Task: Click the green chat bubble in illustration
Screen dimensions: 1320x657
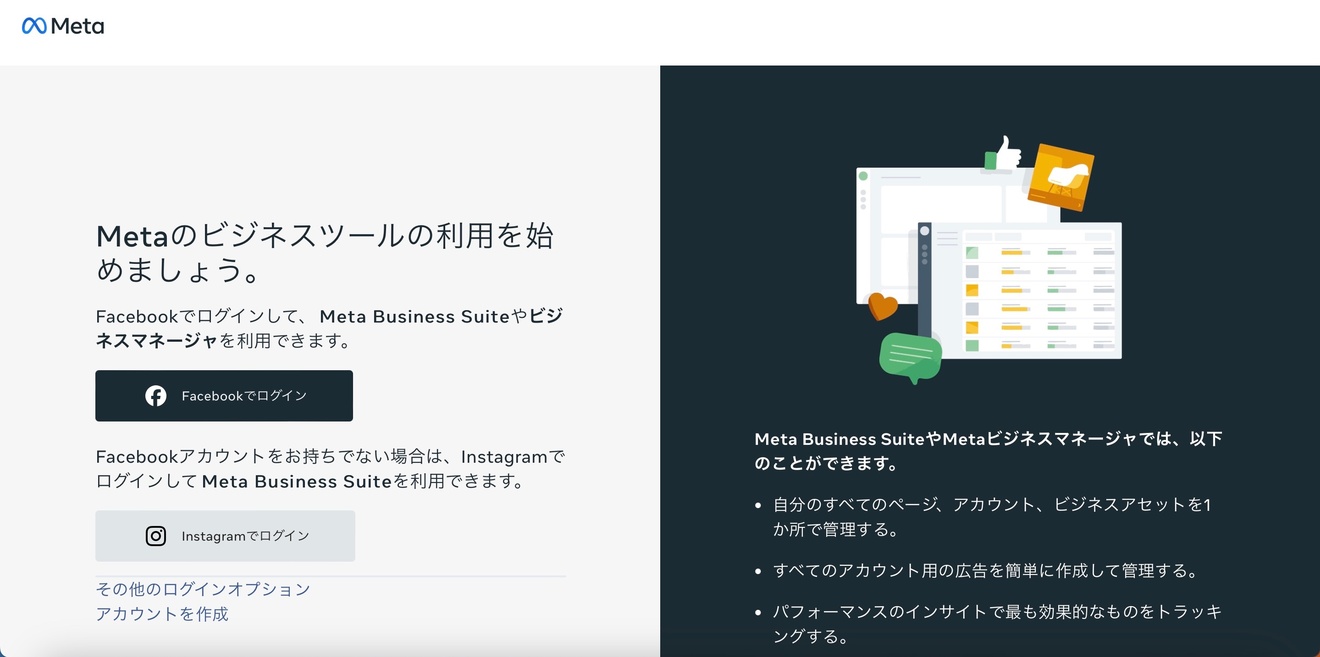Action: pyautogui.click(x=910, y=358)
